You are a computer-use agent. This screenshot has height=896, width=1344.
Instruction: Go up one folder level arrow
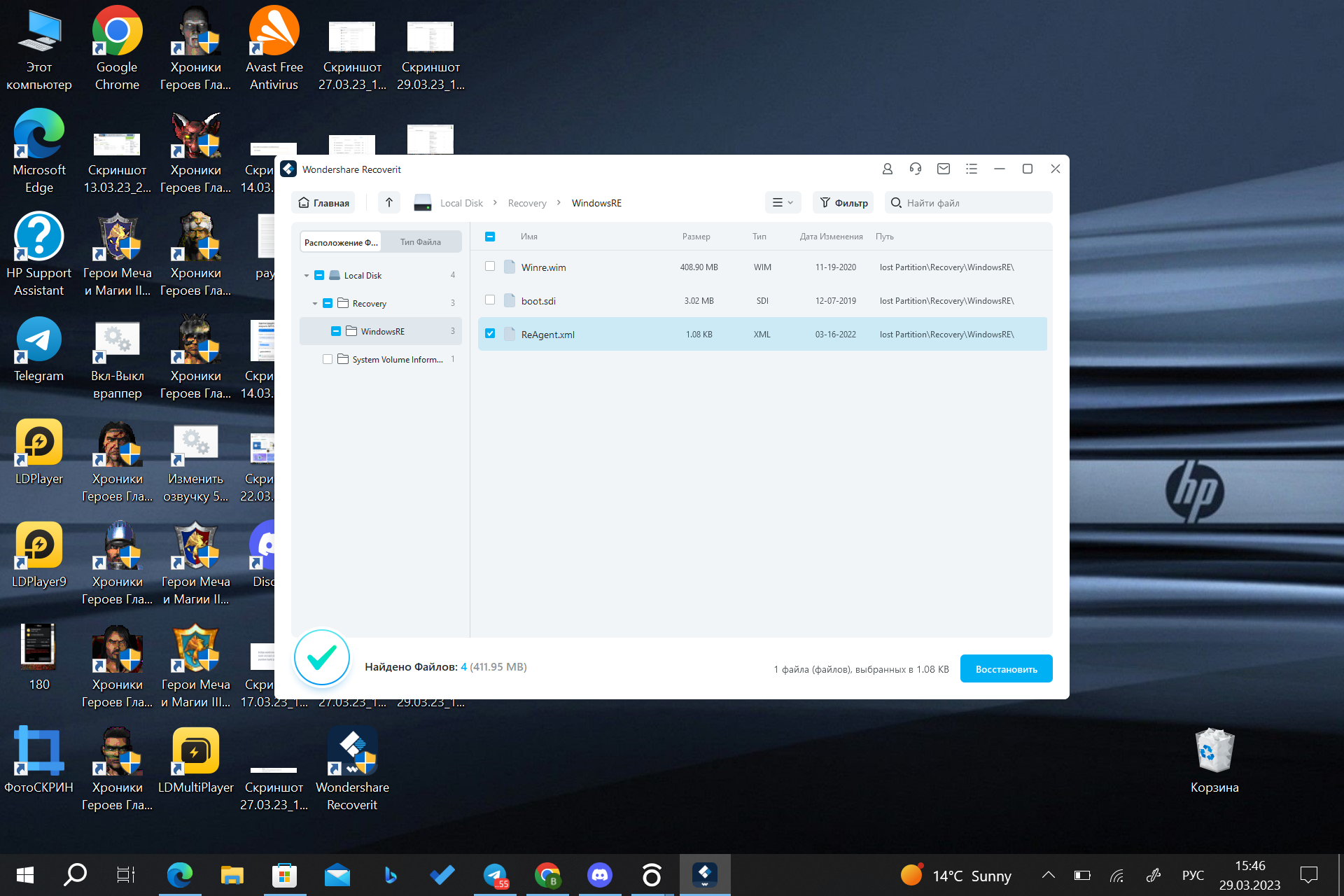coord(389,202)
